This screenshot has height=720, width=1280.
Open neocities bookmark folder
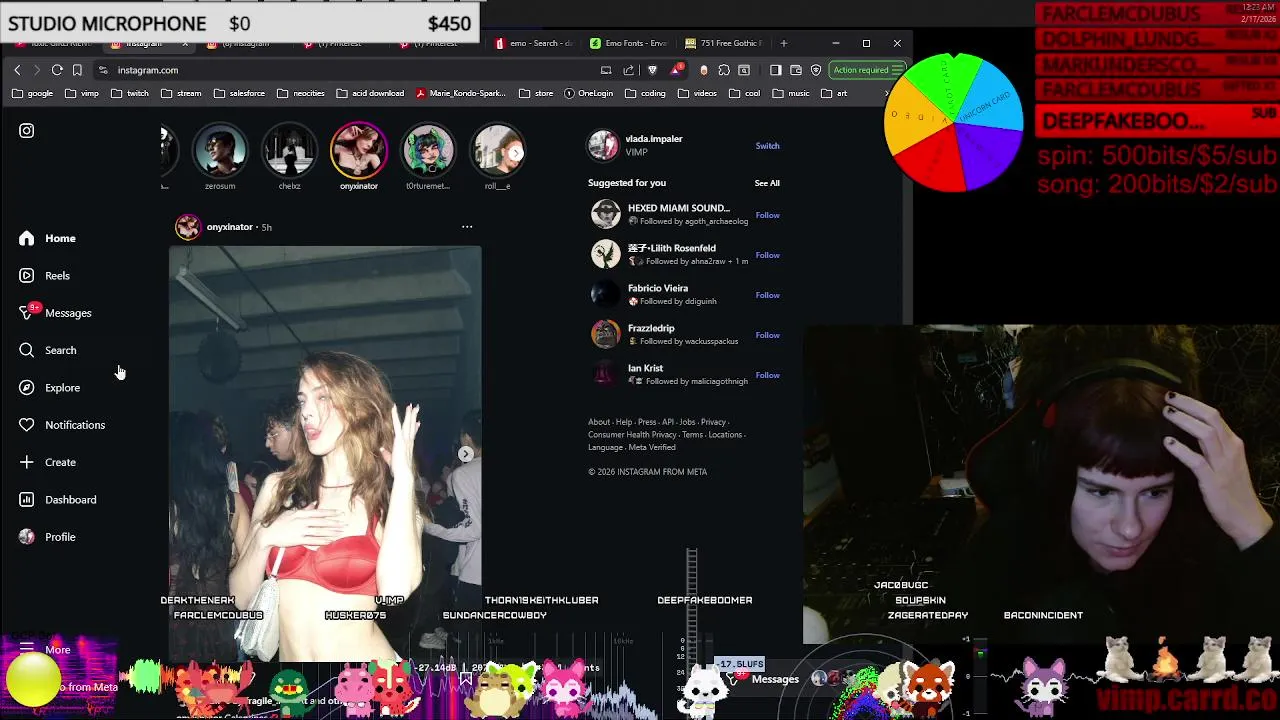[x=300, y=93]
